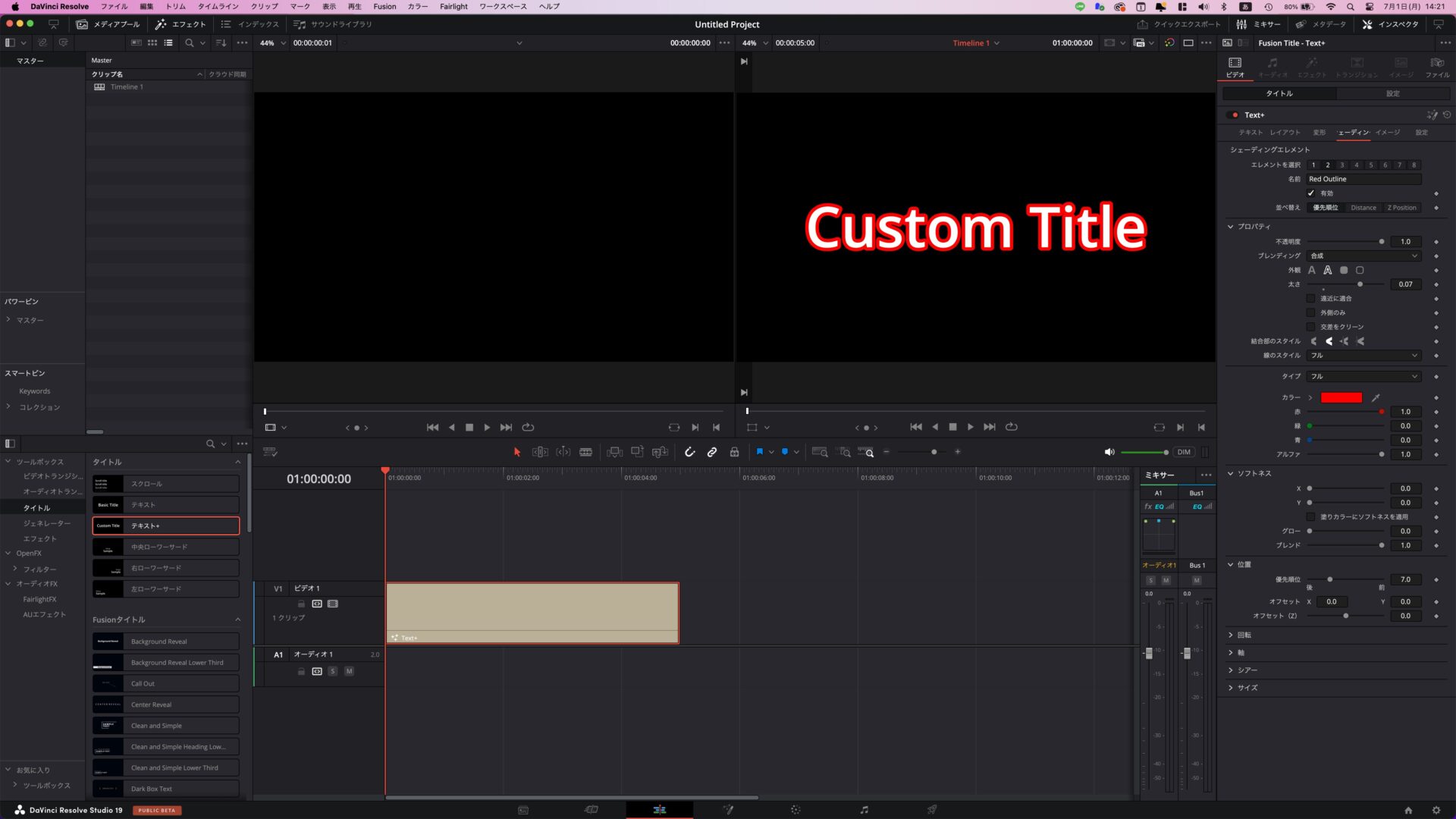Open the Fusion page icon at bottom
Image resolution: width=1456 pixels, height=819 pixels.
click(x=728, y=810)
